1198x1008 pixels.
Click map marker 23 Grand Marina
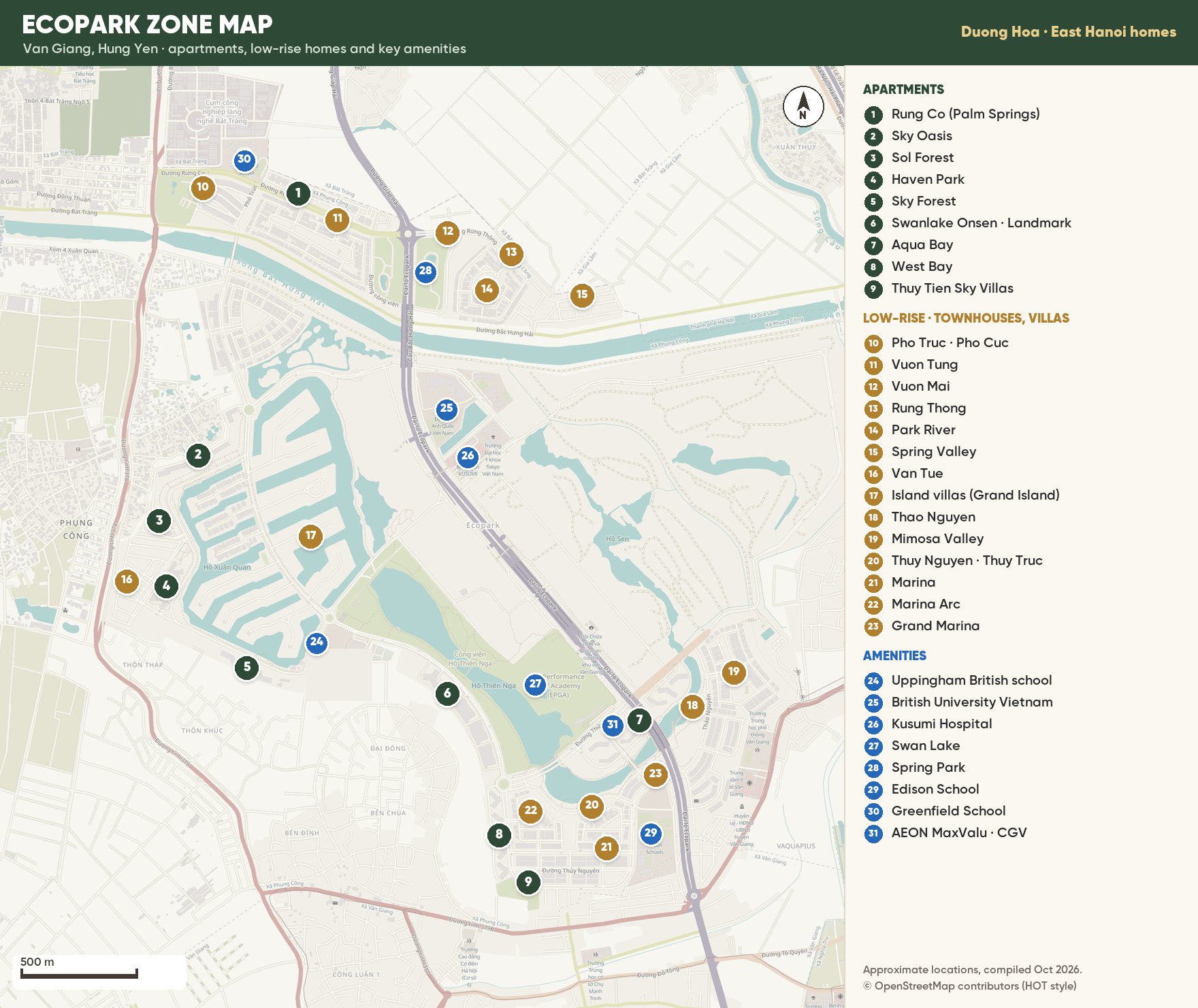tap(655, 773)
